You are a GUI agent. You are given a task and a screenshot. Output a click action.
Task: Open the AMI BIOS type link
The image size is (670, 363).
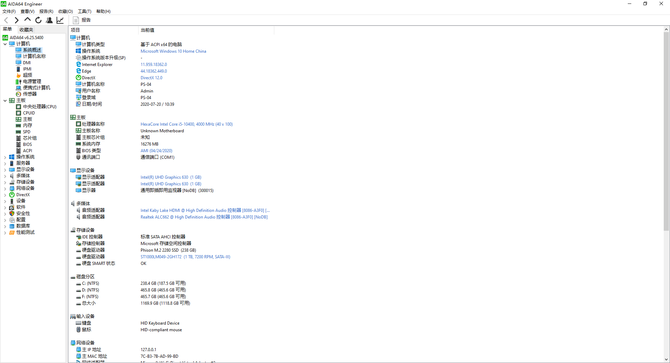tap(156, 151)
